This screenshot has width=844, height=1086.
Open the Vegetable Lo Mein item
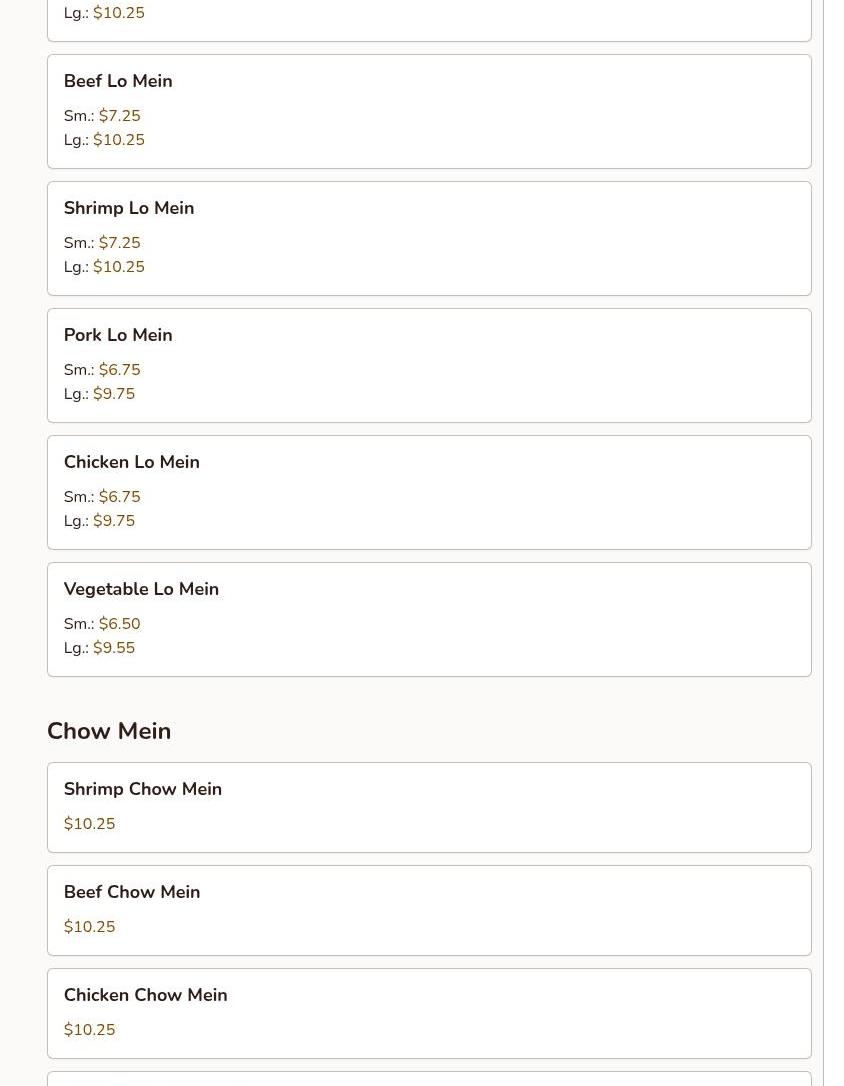click(429, 619)
